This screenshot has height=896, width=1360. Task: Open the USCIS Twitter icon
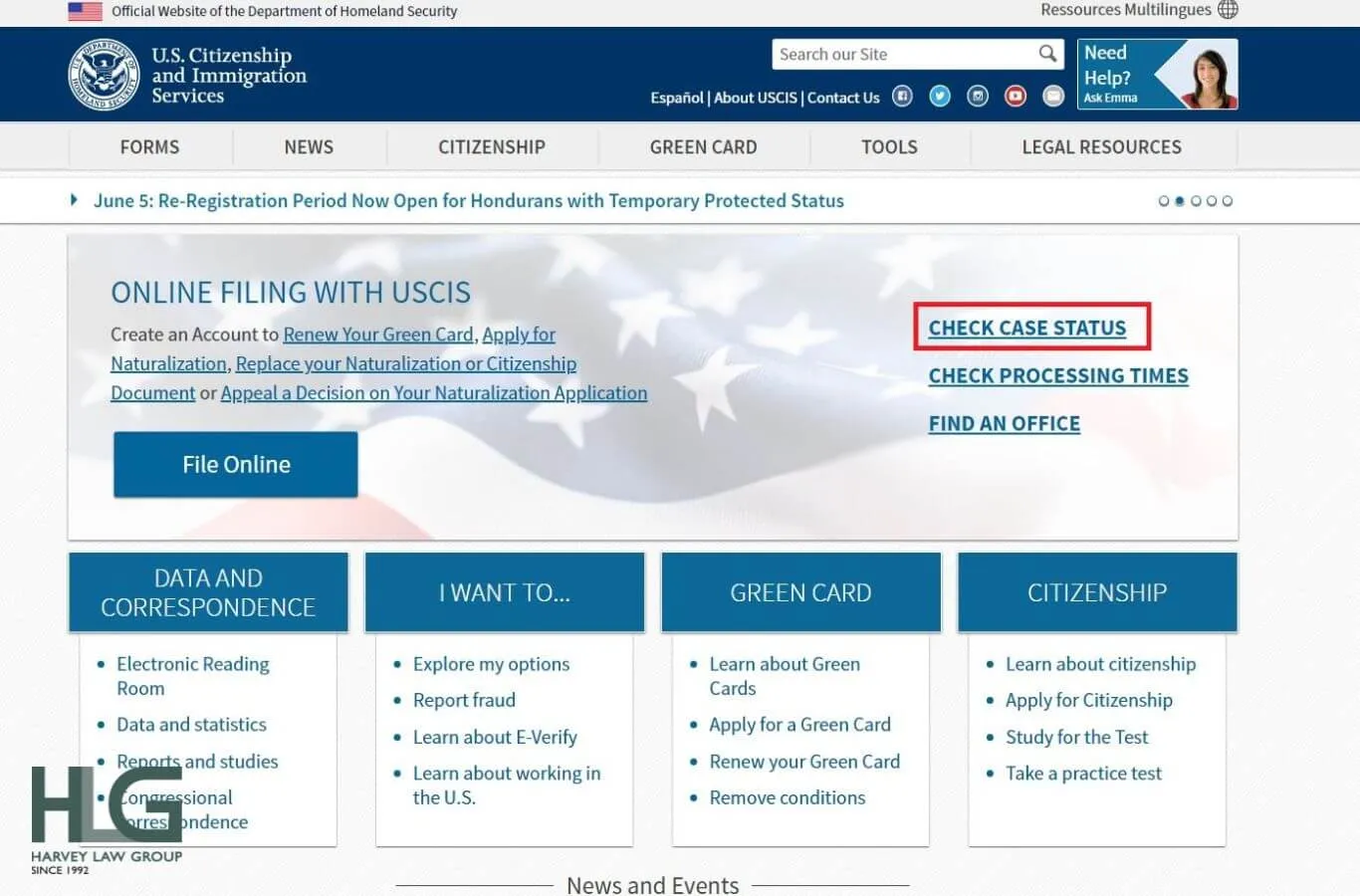[940, 97]
